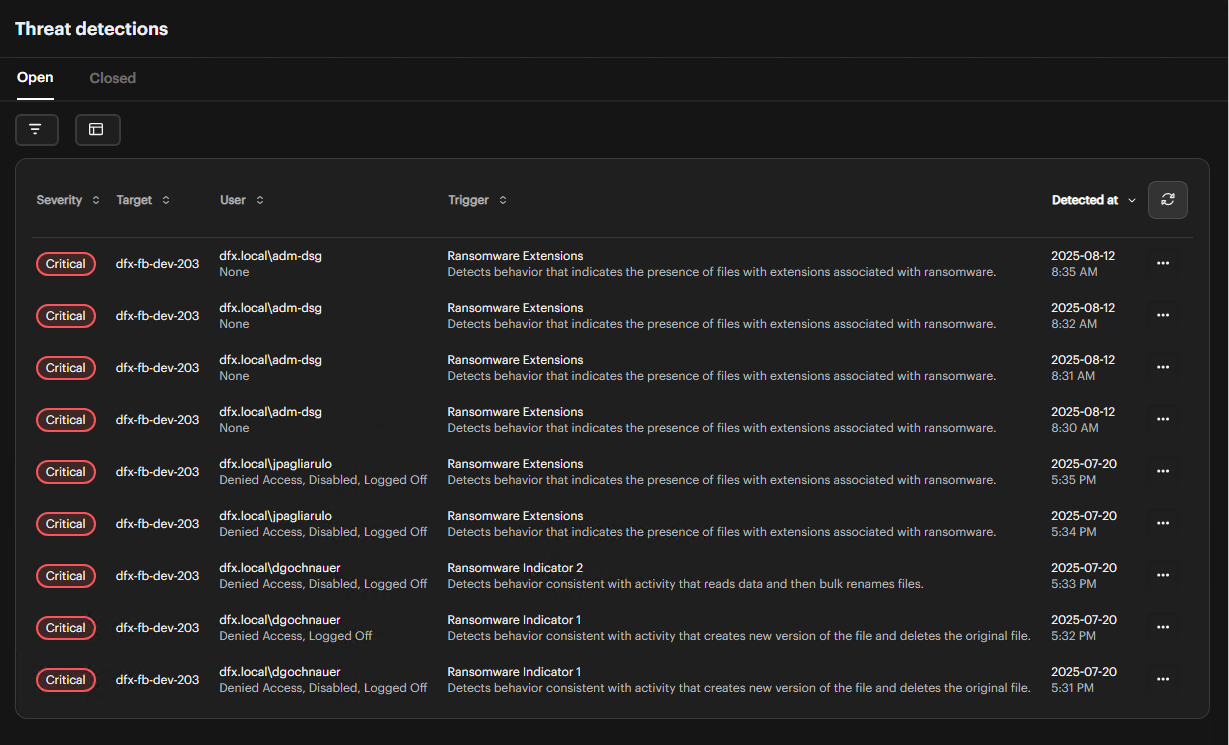This screenshot has width=1229, height=745.
Task: Click user dfx.local\jpagliarulo in 5:34 PM row
Action: [x=276, y=516]
